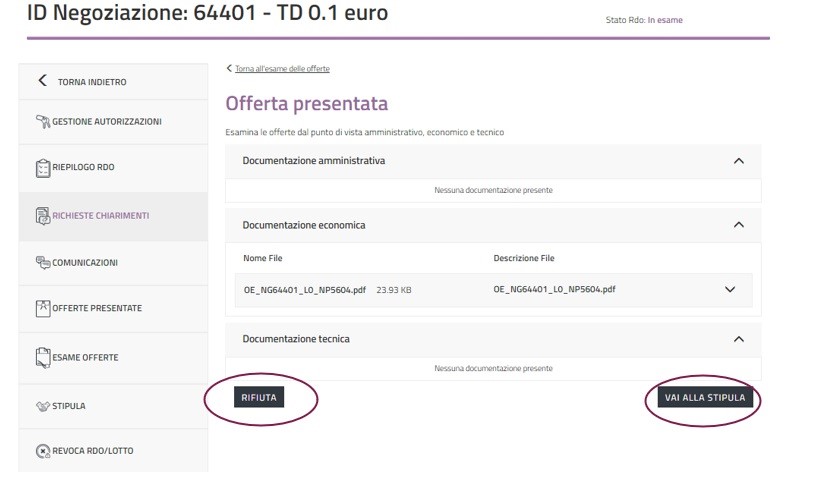Open the Esame Offerte menu item
Image resolution: width=814 pixels, height=484 pixels.
point(86,357)
